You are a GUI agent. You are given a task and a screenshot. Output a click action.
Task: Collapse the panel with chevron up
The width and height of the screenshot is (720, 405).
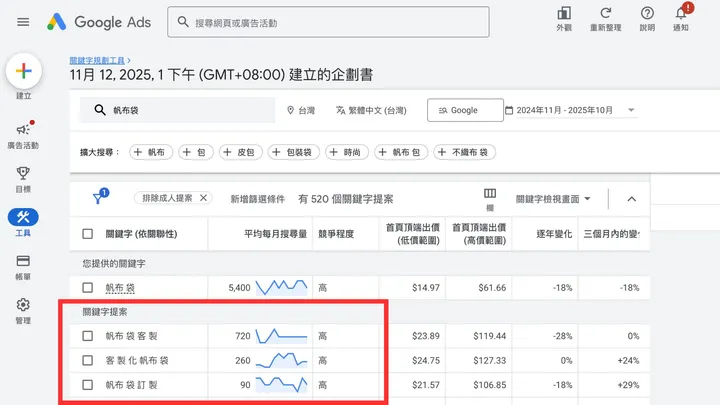point(631,199)
